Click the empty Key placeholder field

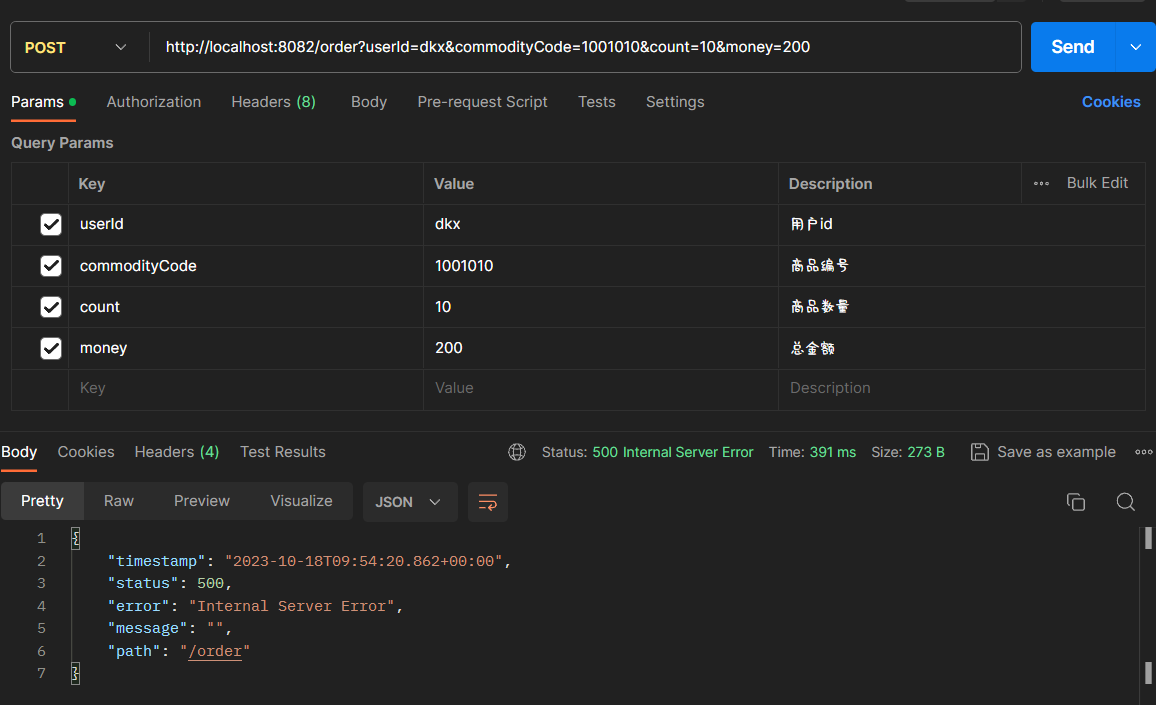(x=246, y=389)
